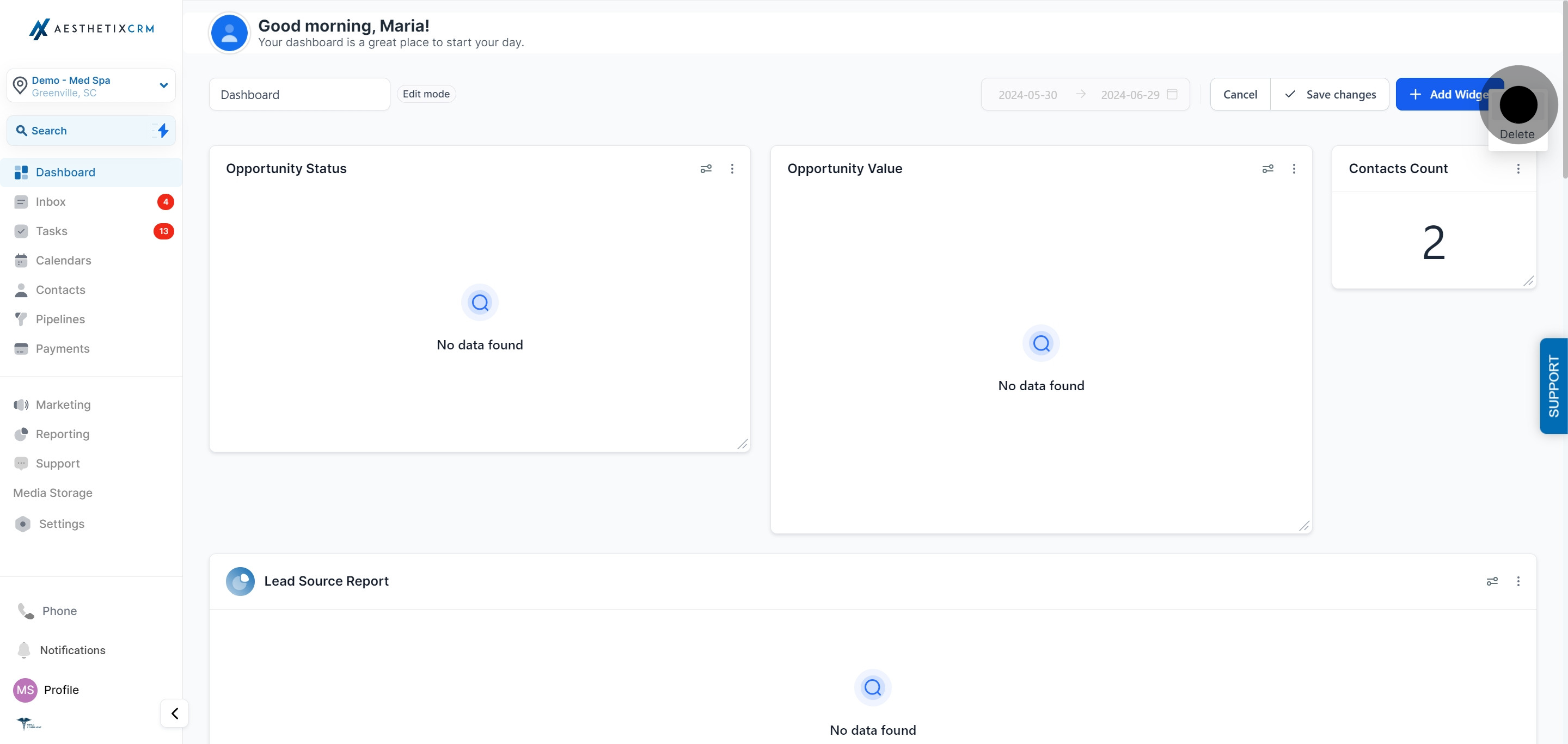Image resolution: width=1568 pixels, height=744 pixels.
Task: Open three-dot menu on Opportunity Value widget
Action: point(1294,169)
